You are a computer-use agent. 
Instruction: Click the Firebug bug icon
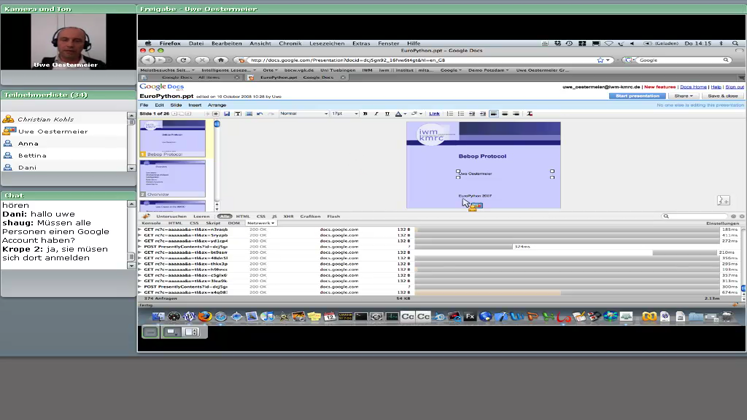(146, 216)
